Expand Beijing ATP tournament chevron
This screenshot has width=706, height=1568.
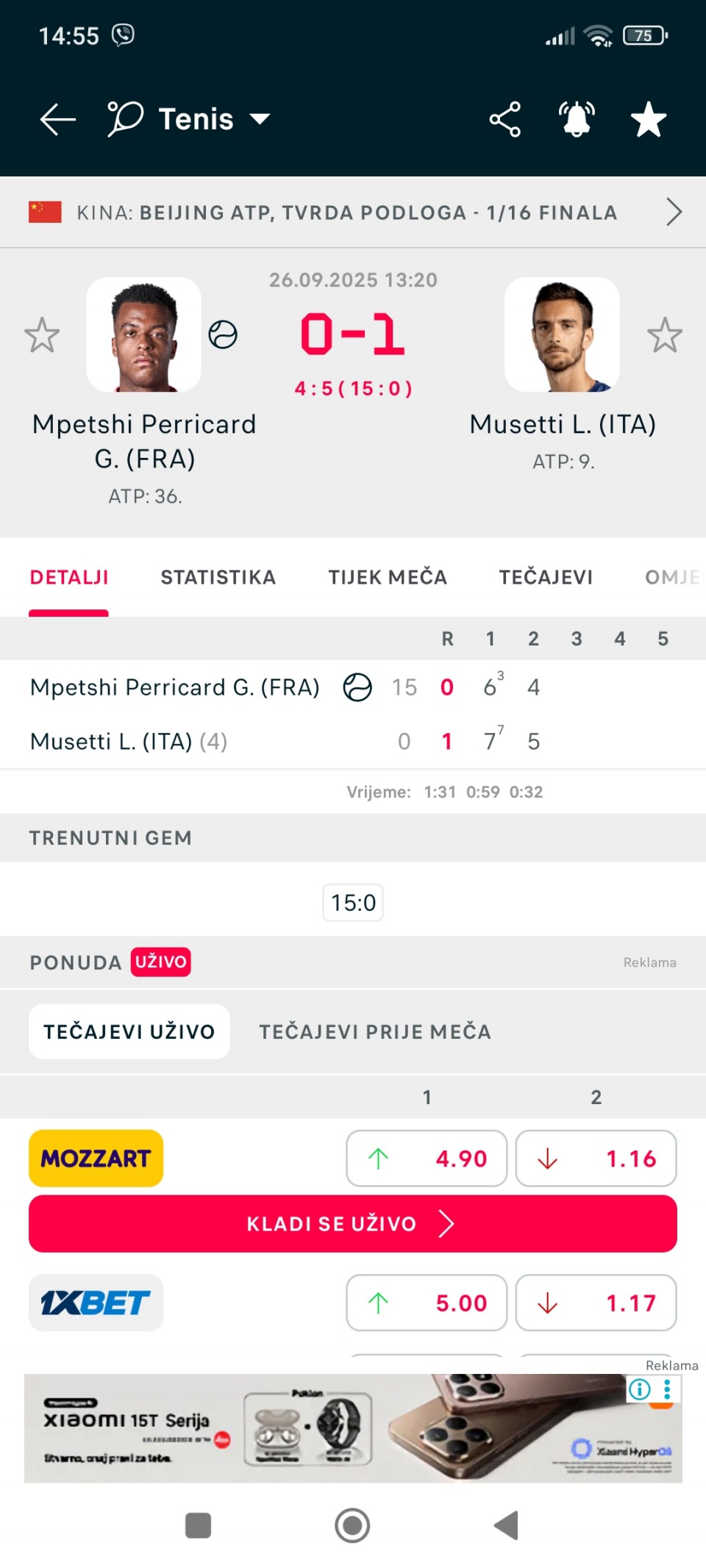674,212
